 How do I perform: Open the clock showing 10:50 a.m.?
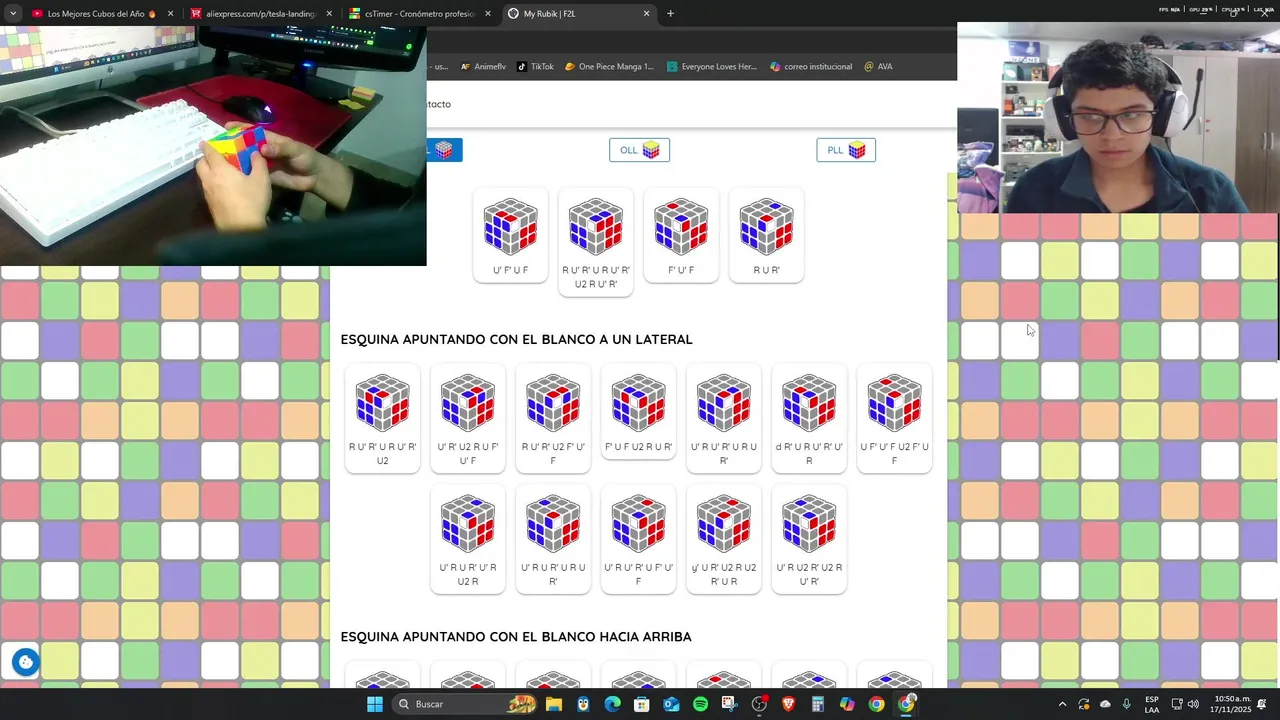pos(1232,704)
